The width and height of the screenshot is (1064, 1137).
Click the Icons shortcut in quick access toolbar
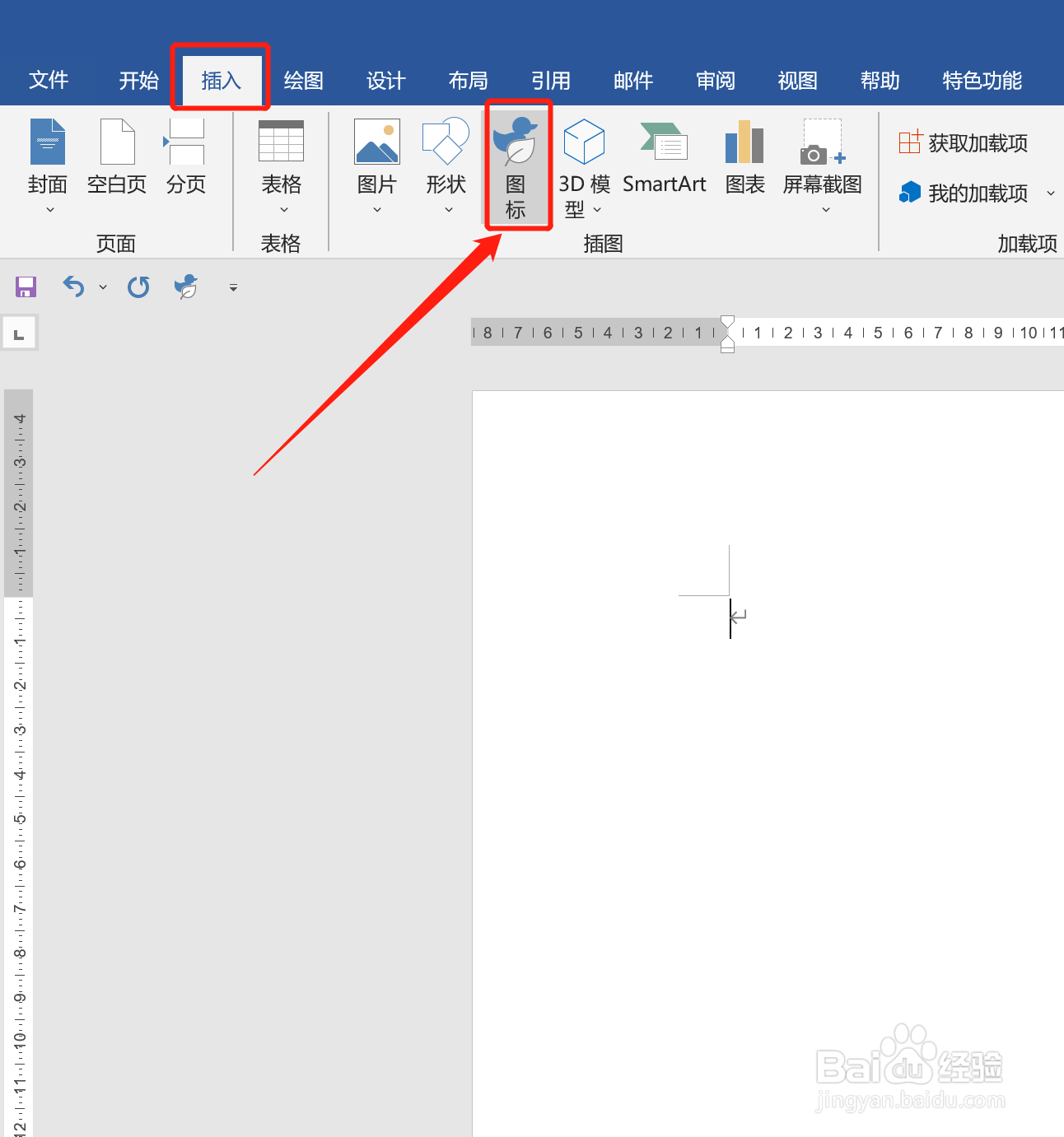pyautogui.click(x=187, y=287)
